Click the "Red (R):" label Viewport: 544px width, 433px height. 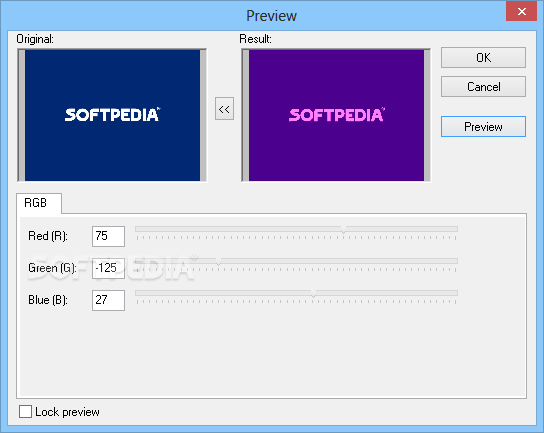[48, 236]
